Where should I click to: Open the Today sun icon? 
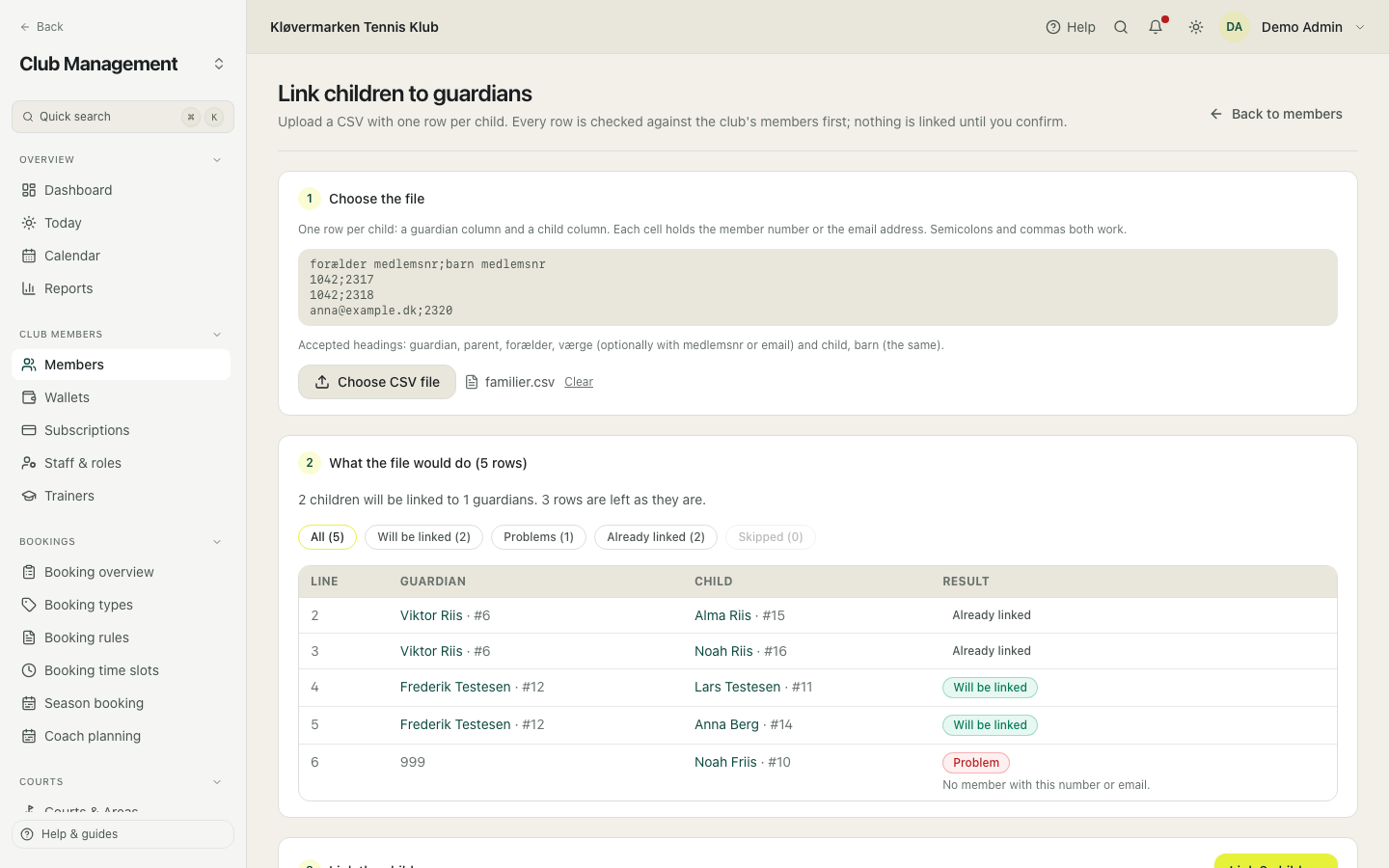29,223
